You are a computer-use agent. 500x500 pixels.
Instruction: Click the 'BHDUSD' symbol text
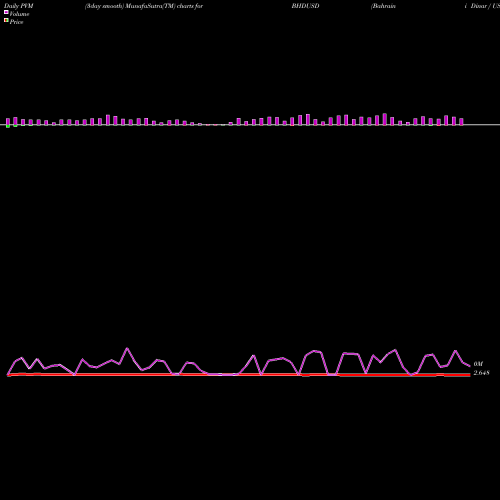305,6
